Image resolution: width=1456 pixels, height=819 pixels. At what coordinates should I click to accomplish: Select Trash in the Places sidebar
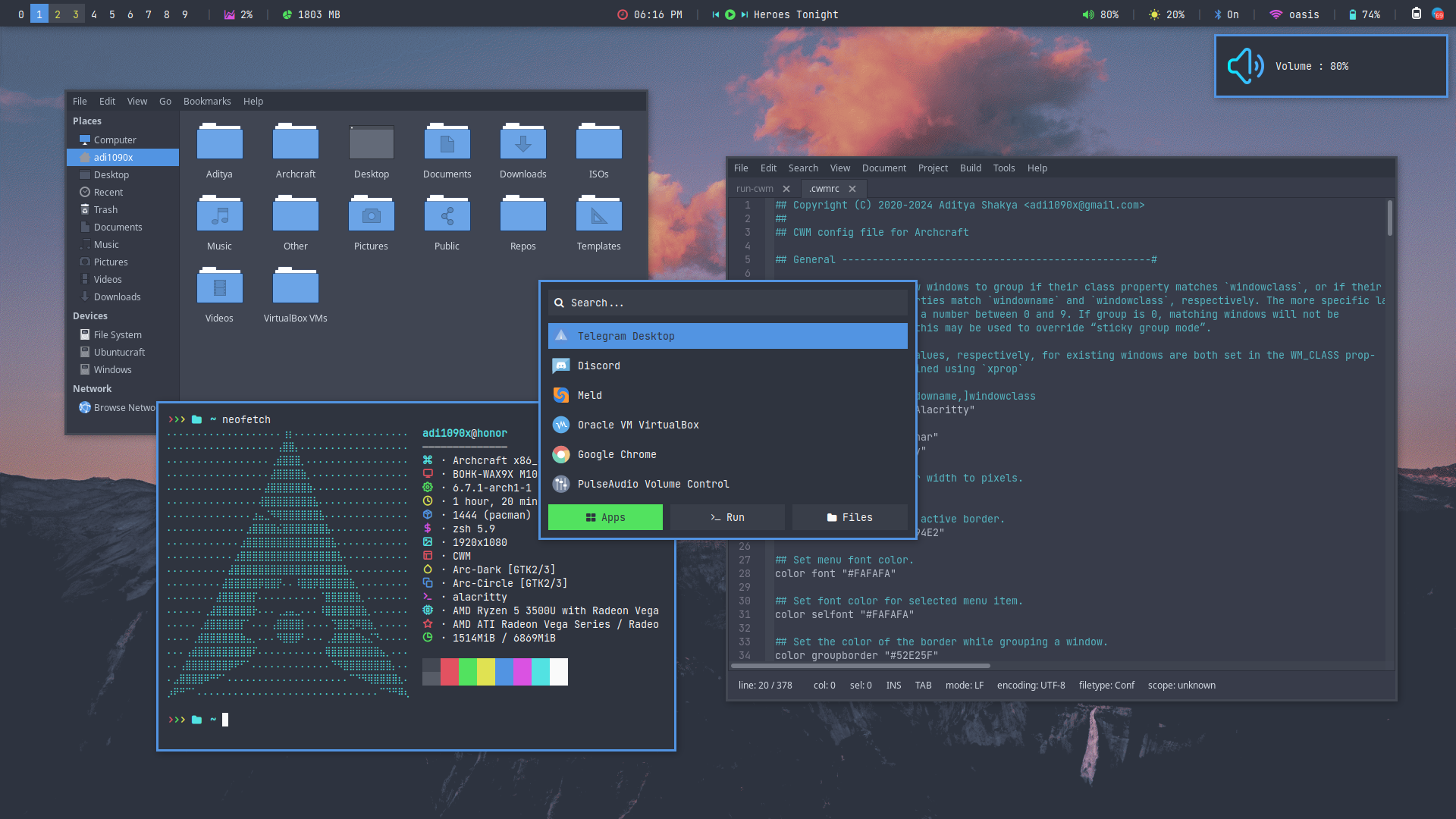click(105, 209)
